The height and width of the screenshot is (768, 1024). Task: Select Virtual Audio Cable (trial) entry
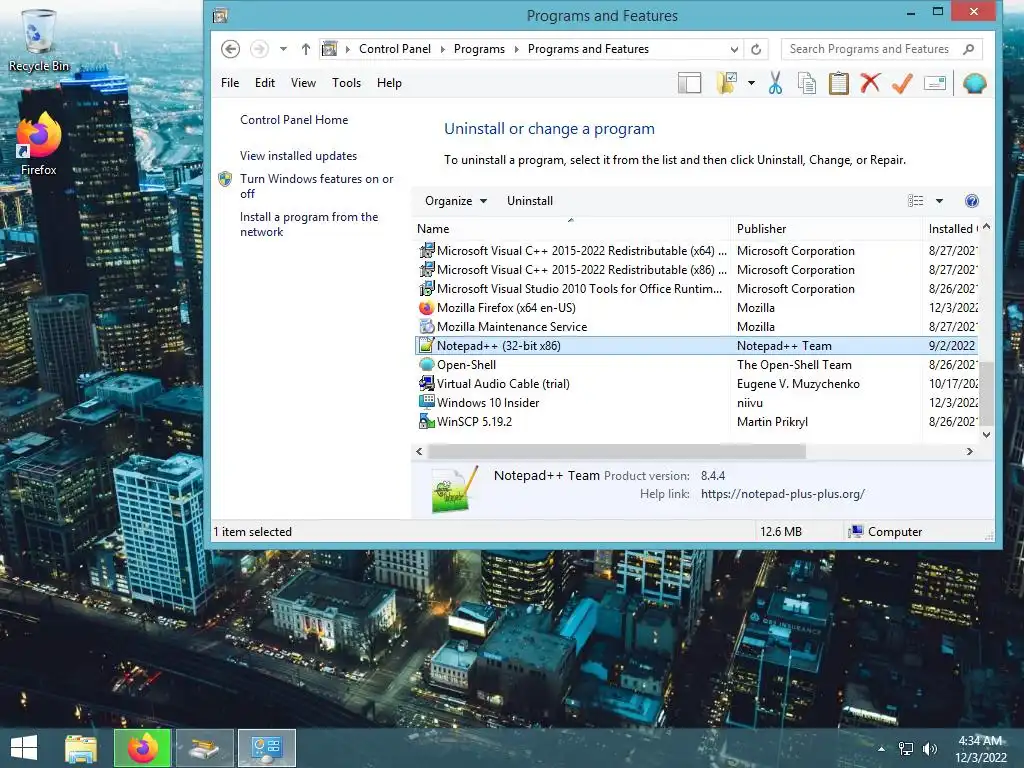coord(696,383)
